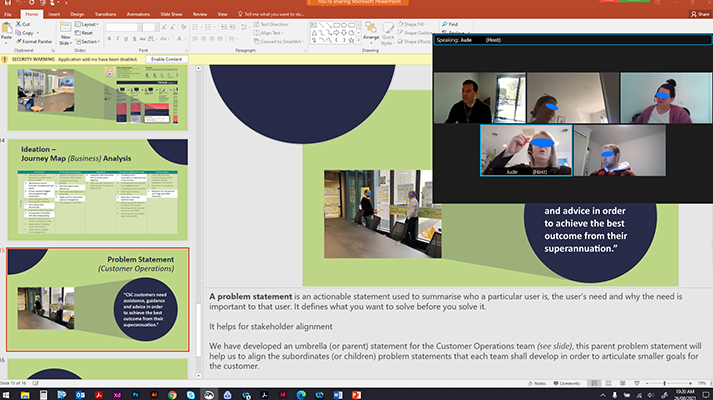Viewport: 713px width, 400px height.
Task: Open Skype from the taskbar
Action: click(191, 395)
